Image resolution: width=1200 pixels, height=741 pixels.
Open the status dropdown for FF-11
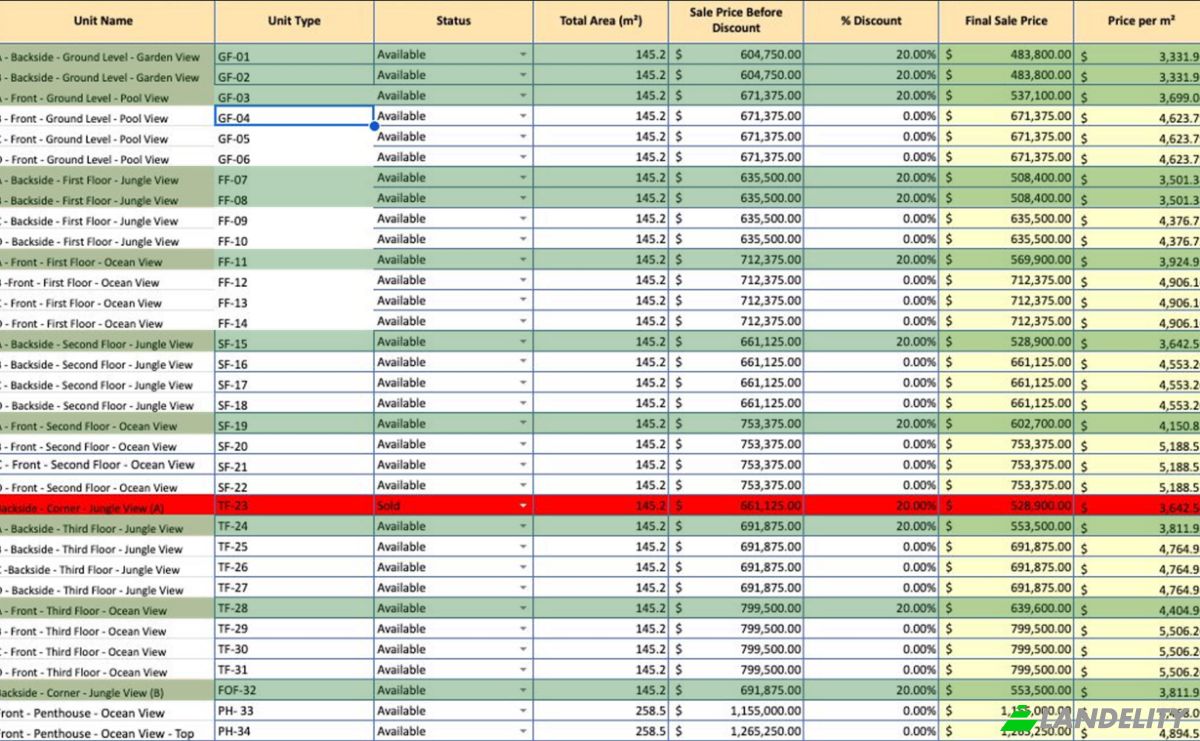[522, 260]
